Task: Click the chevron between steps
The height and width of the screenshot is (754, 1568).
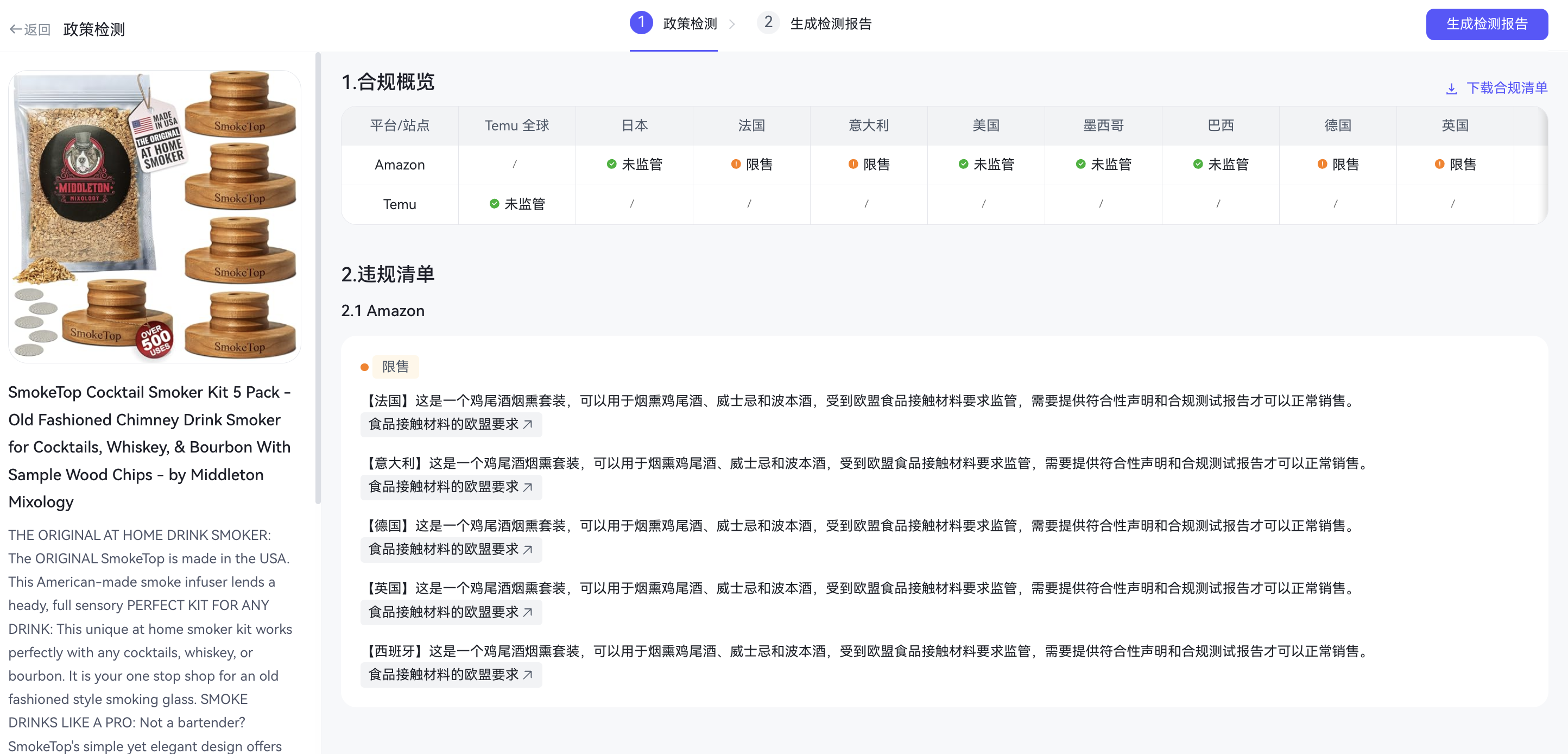Action: coord(732,24)
